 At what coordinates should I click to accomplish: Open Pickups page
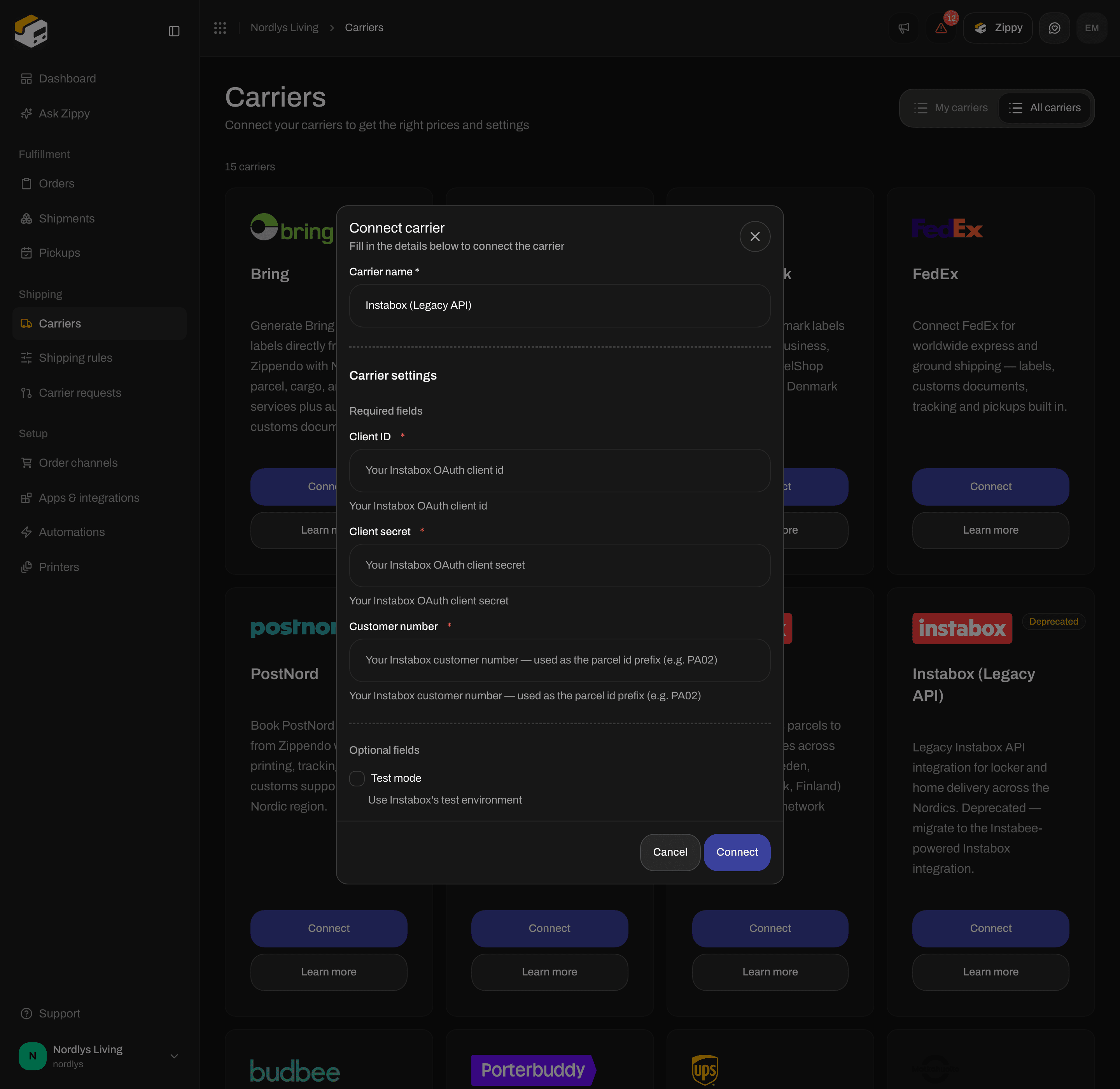[100, 253]
